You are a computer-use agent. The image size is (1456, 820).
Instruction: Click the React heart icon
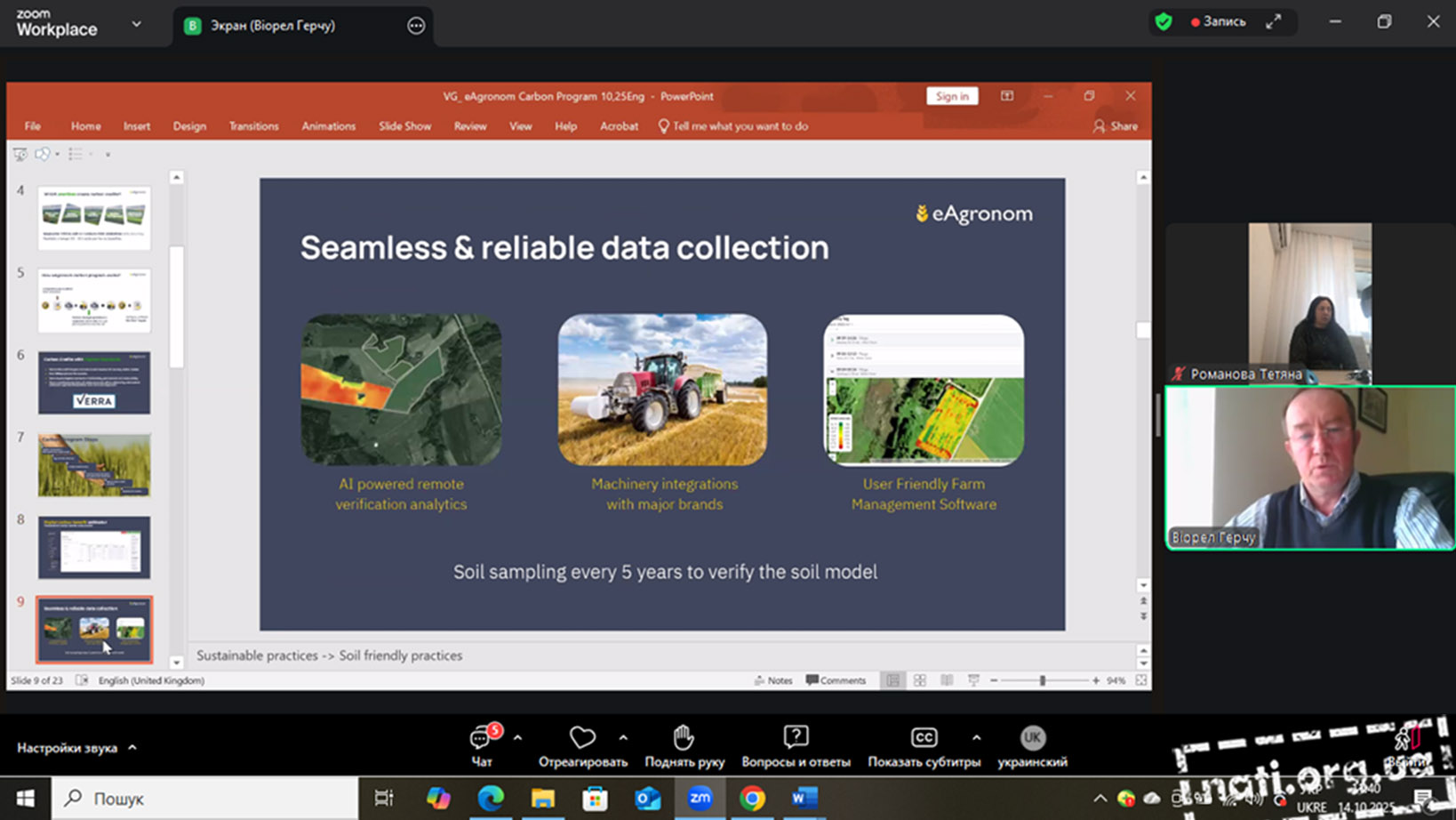point(582,737)
